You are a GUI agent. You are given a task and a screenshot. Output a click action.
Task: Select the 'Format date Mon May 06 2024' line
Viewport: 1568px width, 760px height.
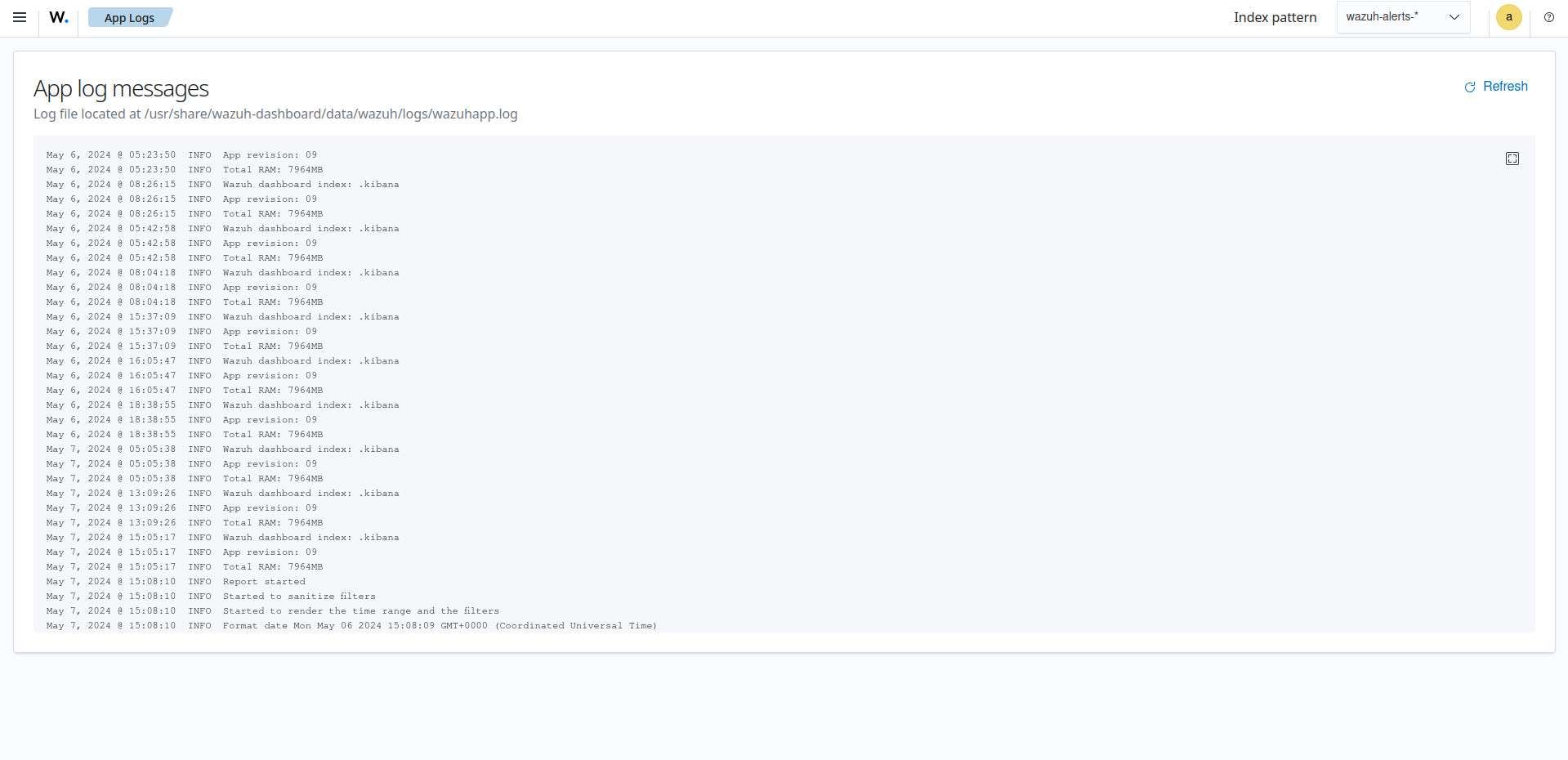[x=351, y=626]
